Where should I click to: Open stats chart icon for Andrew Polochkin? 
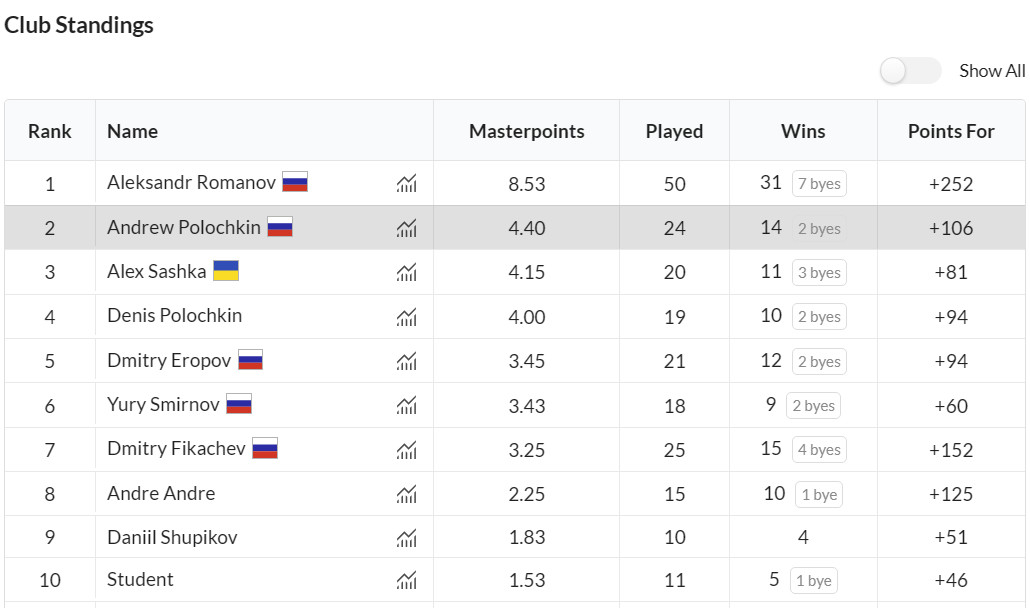pyautogui.click(x=406, y=228)
